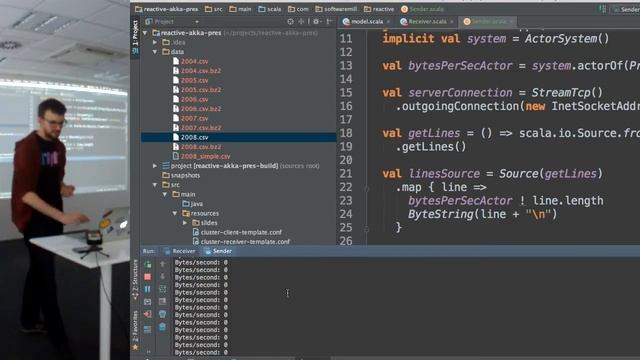Open the Run layout options icon
The width and height of the screenshot is (640, 360).
click(148, 329)
